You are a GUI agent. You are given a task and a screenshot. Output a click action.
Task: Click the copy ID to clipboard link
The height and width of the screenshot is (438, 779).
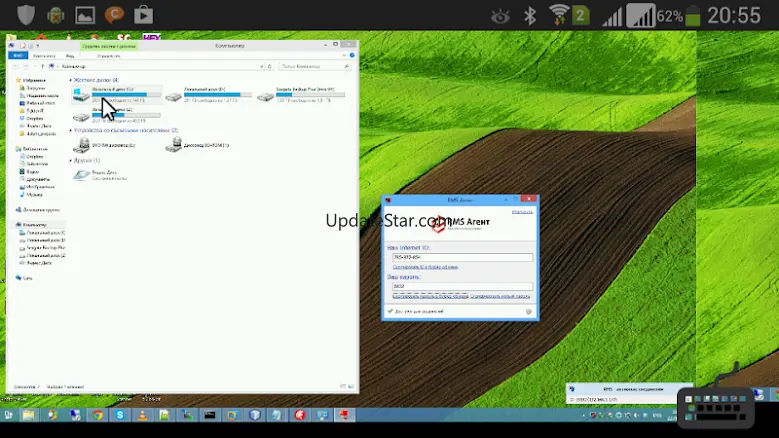pyautogui.click(x=425, y=267)
